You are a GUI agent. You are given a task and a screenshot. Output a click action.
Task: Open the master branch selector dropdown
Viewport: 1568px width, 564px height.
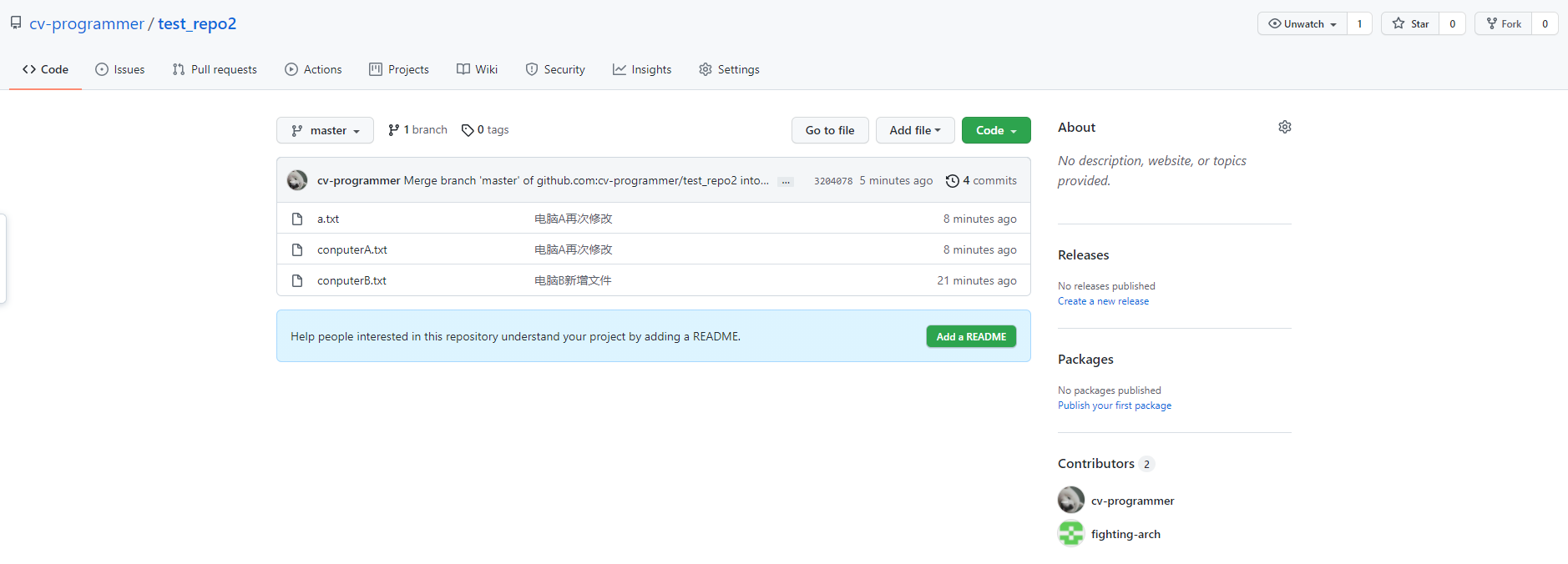tap(325, 130)
